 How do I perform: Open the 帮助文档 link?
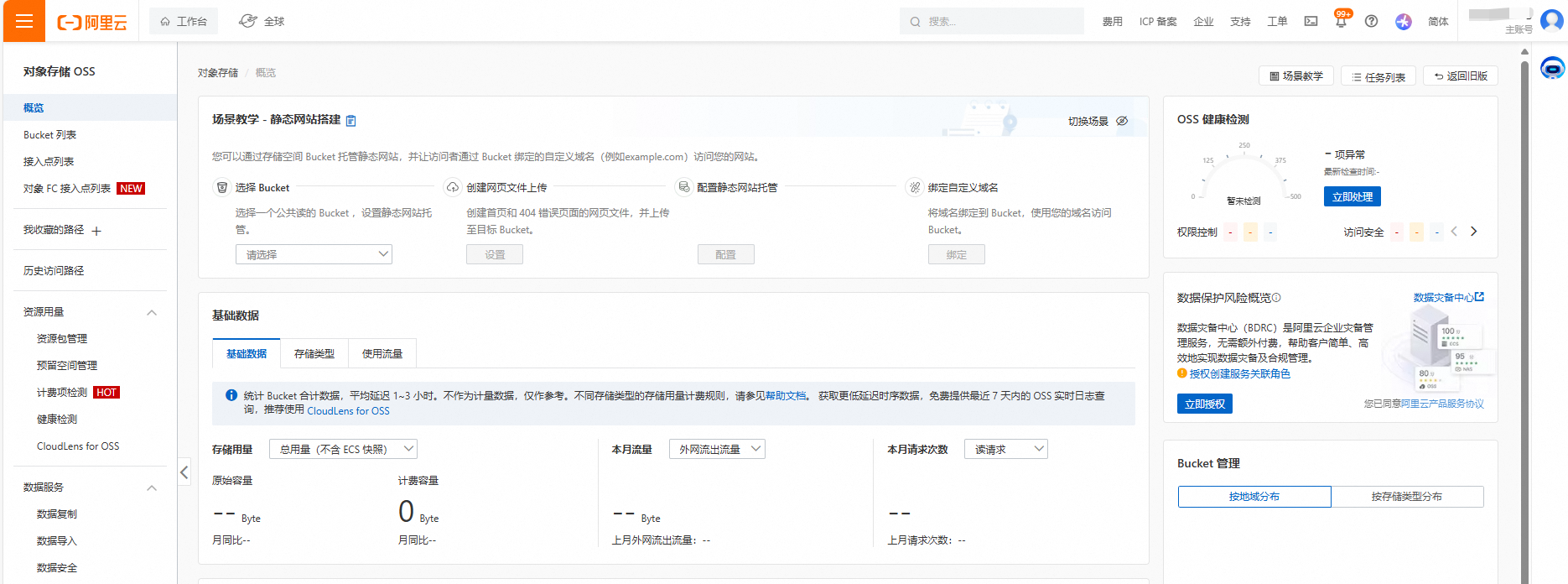coord(786,396)
